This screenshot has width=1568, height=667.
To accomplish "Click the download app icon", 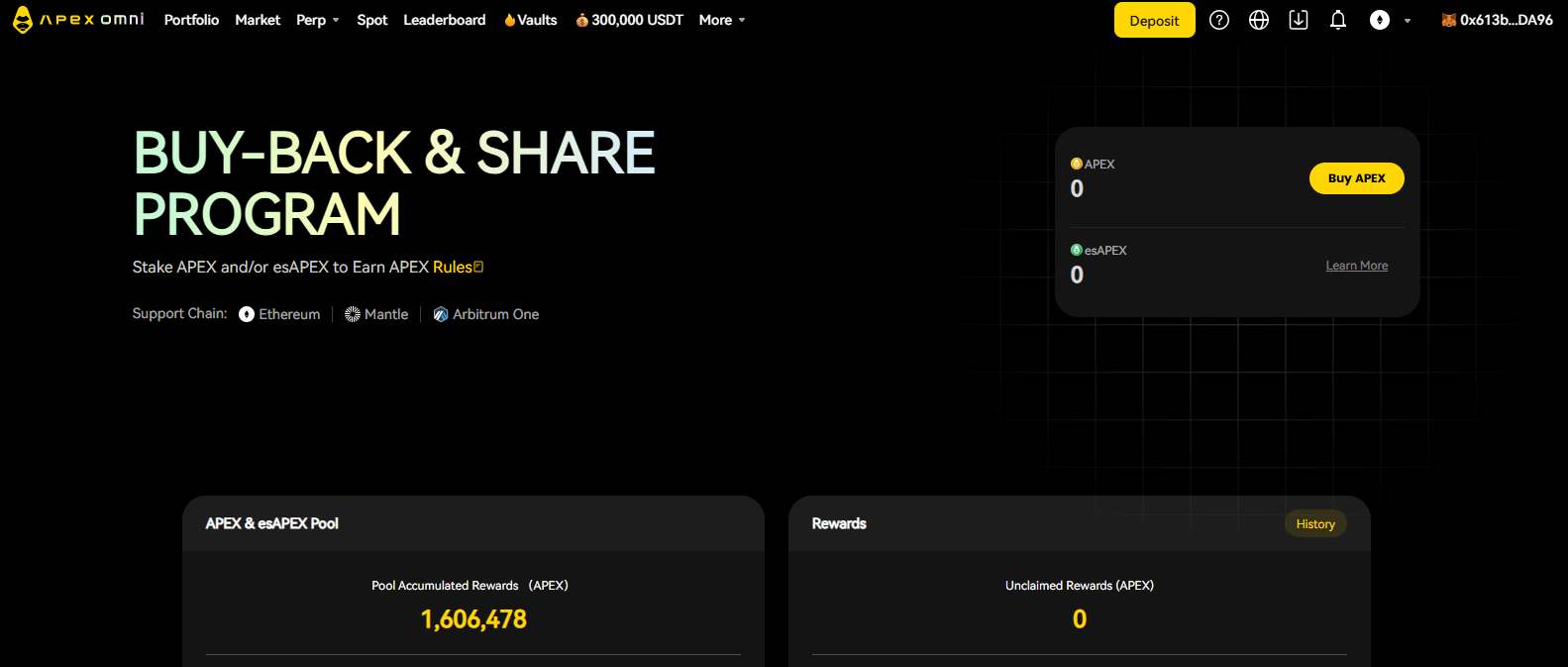I will (x=1299, y=20).
